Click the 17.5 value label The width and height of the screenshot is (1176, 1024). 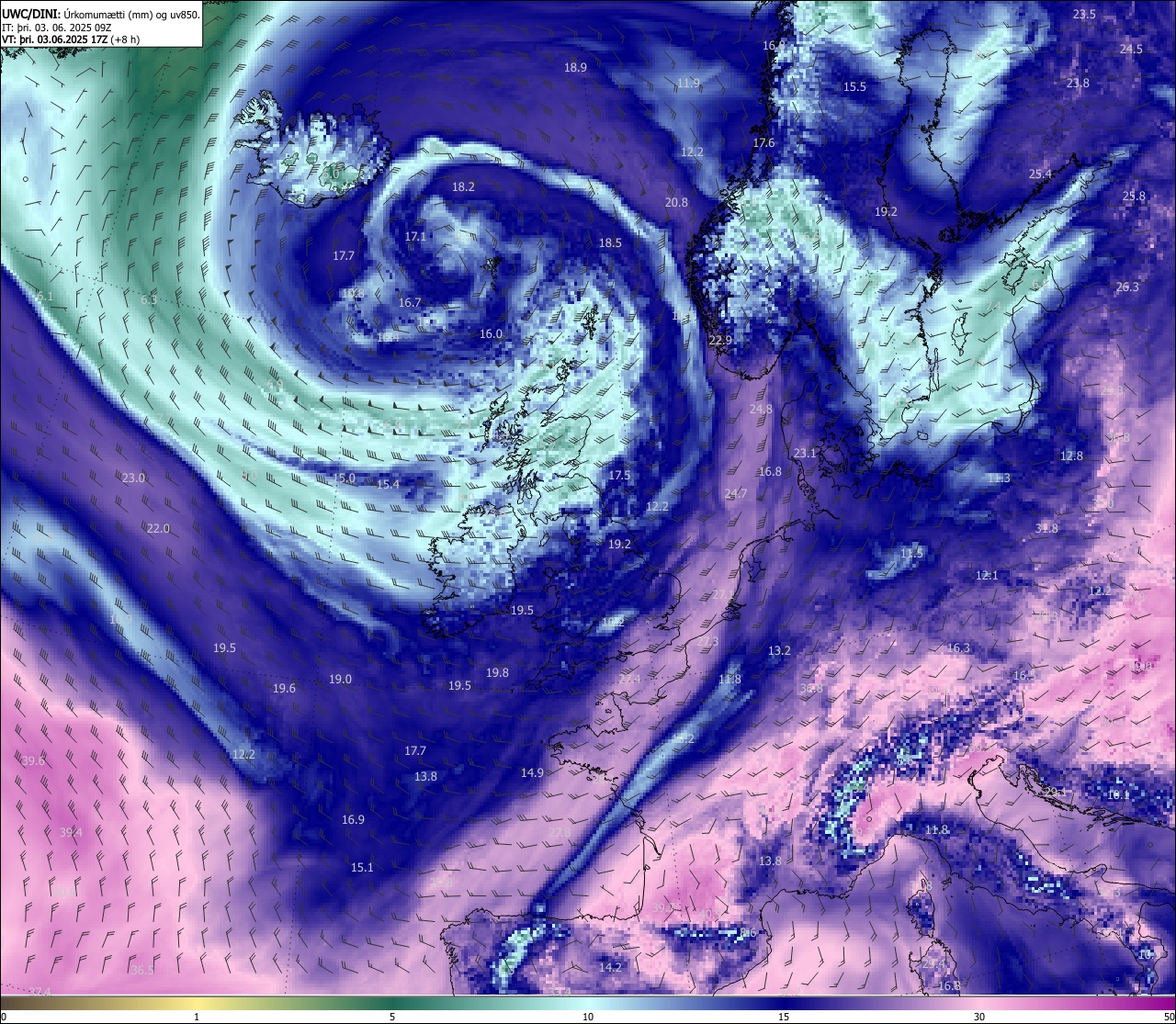(x=619, y=475)
